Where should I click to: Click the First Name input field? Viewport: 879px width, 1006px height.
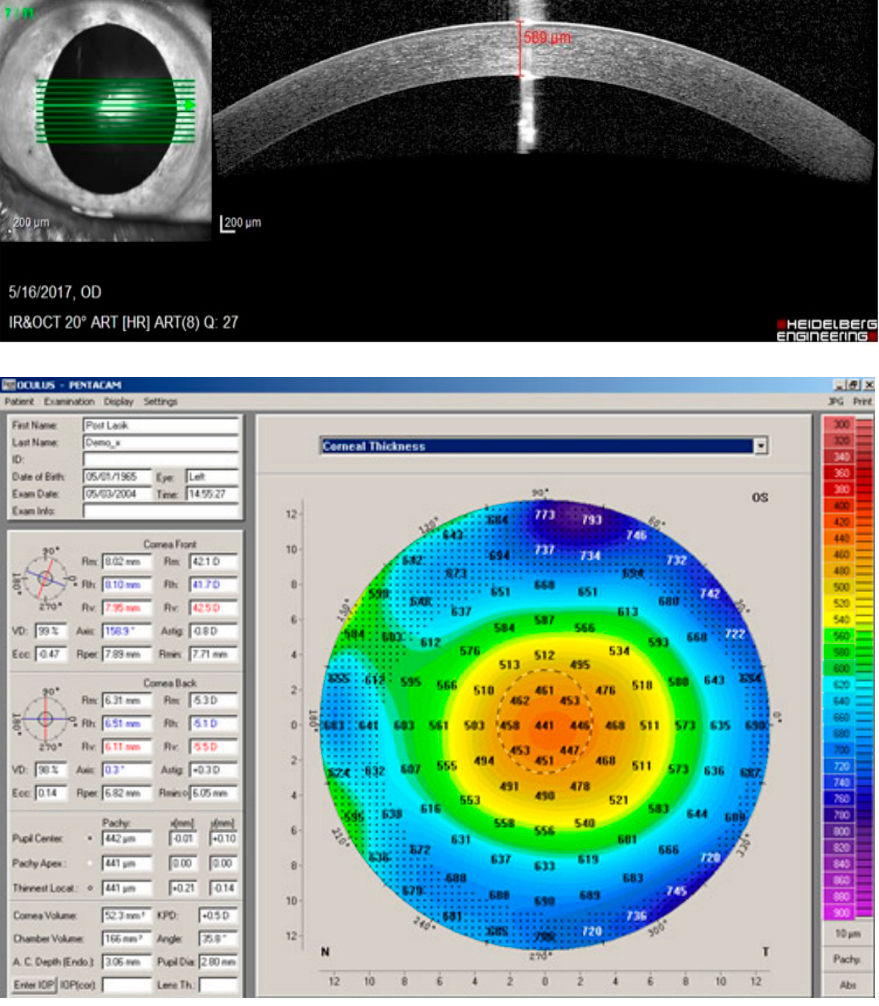pyautogui.click(x=160, y=425)
